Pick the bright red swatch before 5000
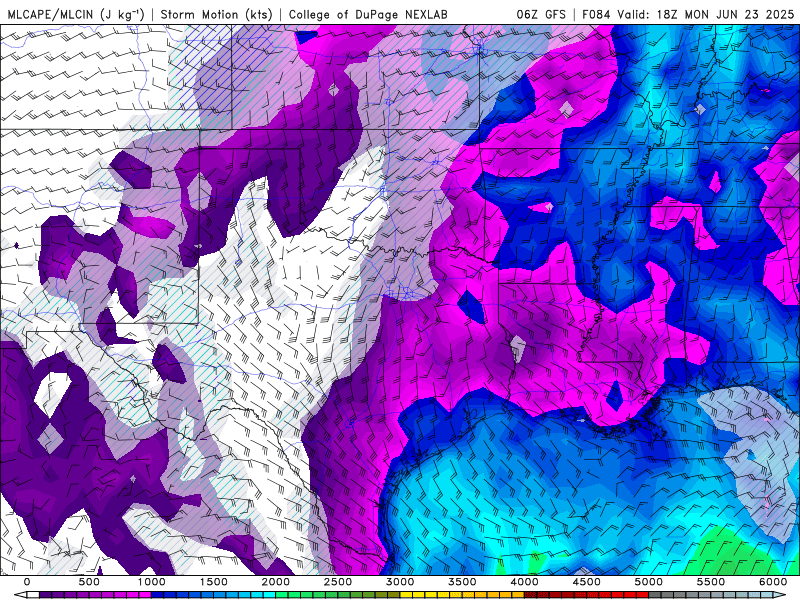Viewport: 800px width, 600px height. tap(642, 595)
